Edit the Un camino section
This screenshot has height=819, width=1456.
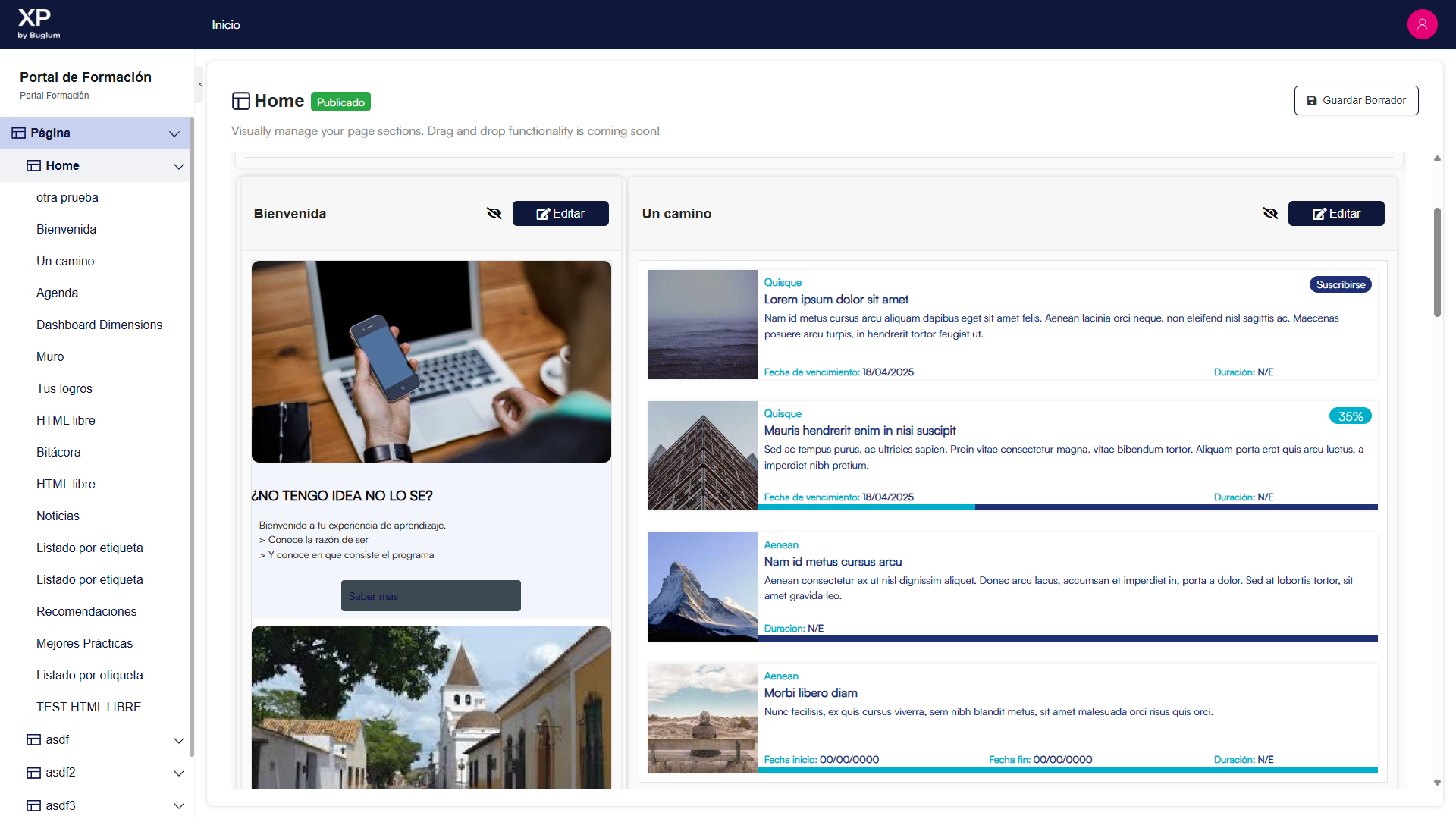point(1336,214)
